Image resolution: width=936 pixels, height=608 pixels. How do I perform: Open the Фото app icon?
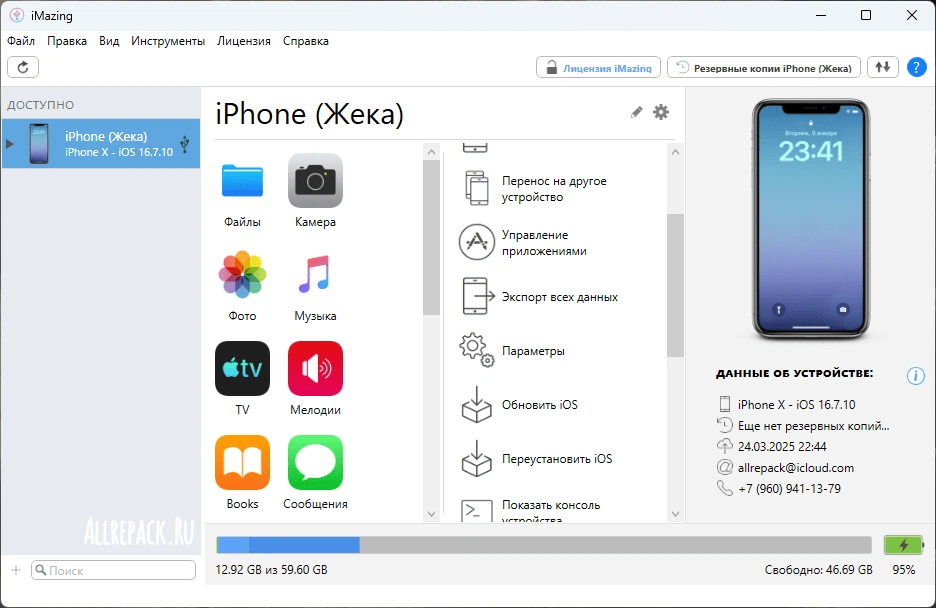pyautogui.click(x=242, y=274)
